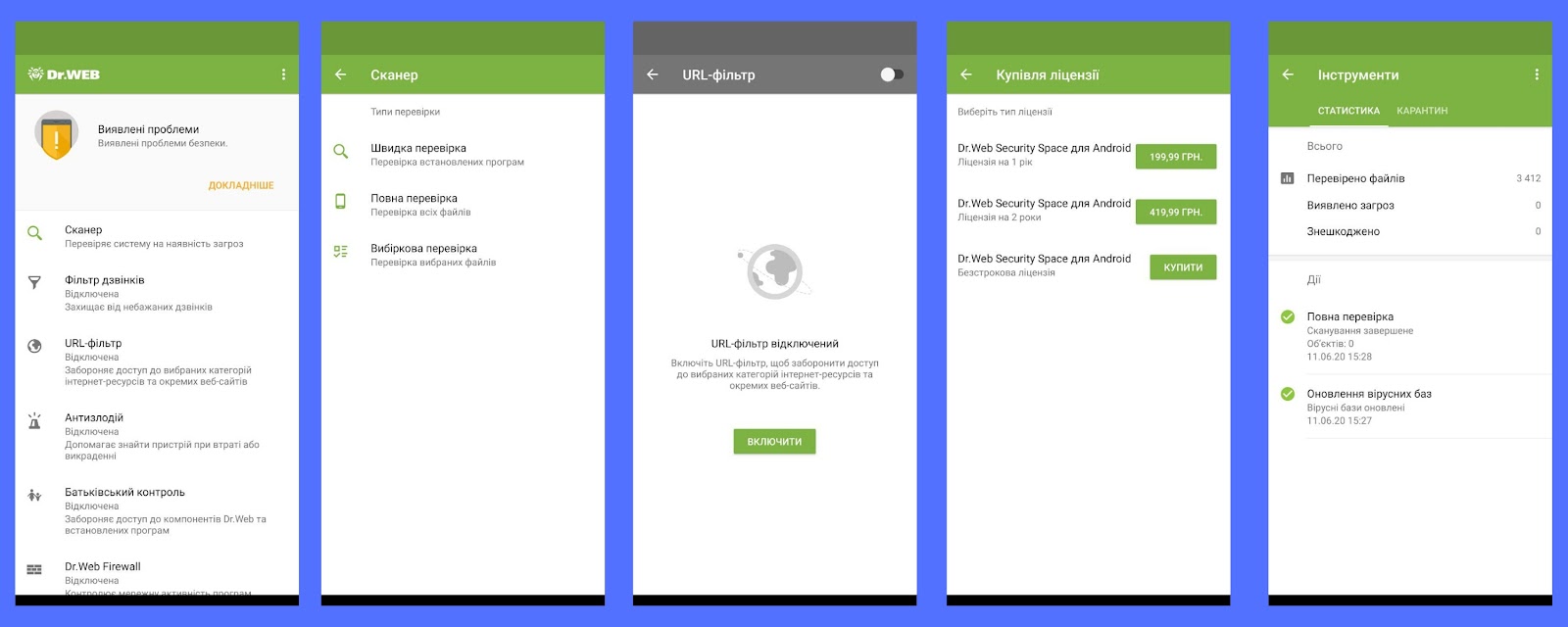
Task: Click the Dr.WEB spider logo
Action: pyautogui.click(x=36, y=74)
